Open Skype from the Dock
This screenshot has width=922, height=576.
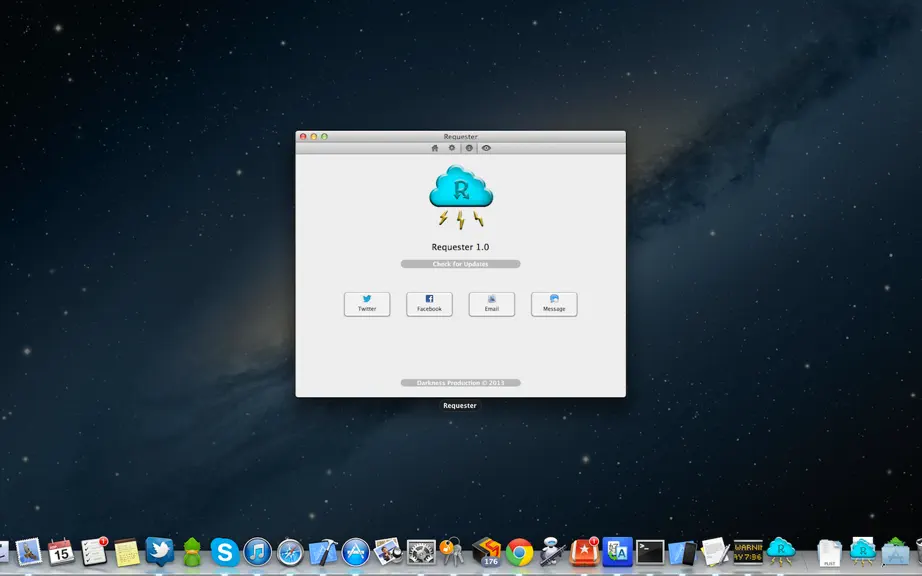225,552
